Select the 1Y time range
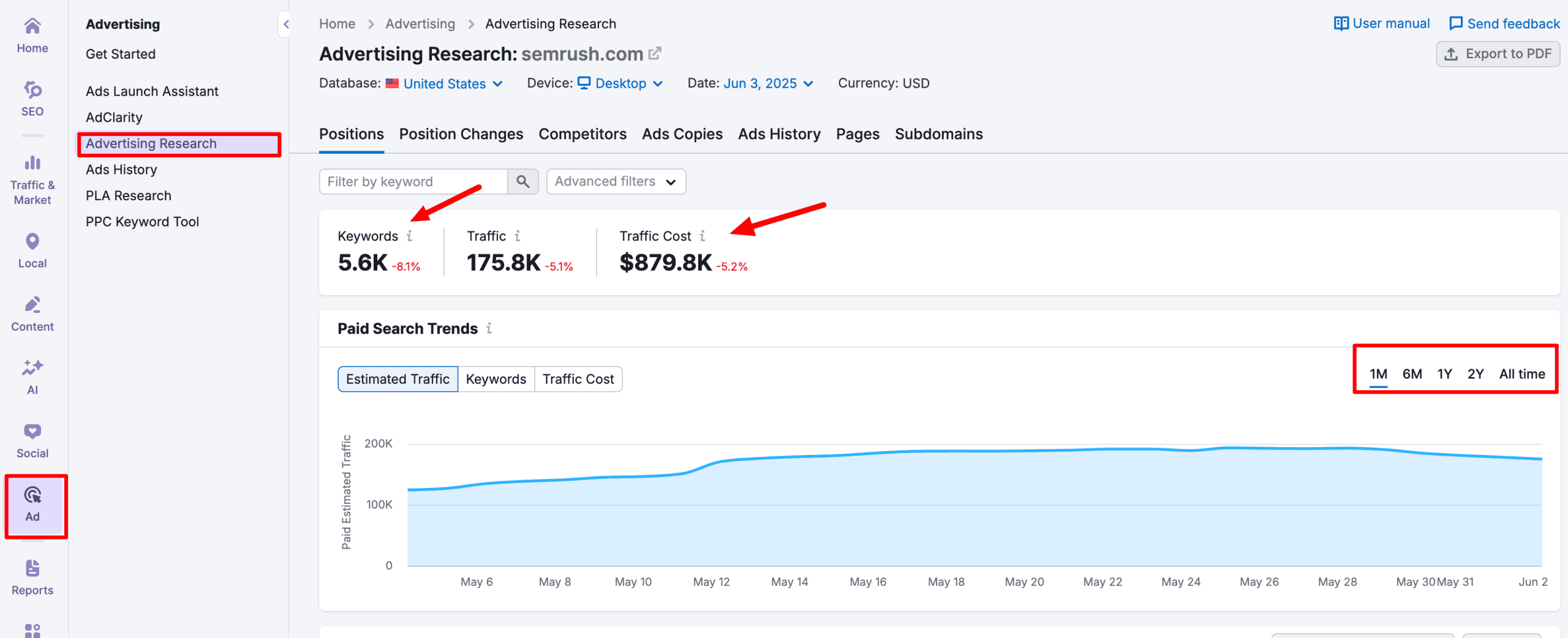1568x638 pixels. pos(1445,374)
